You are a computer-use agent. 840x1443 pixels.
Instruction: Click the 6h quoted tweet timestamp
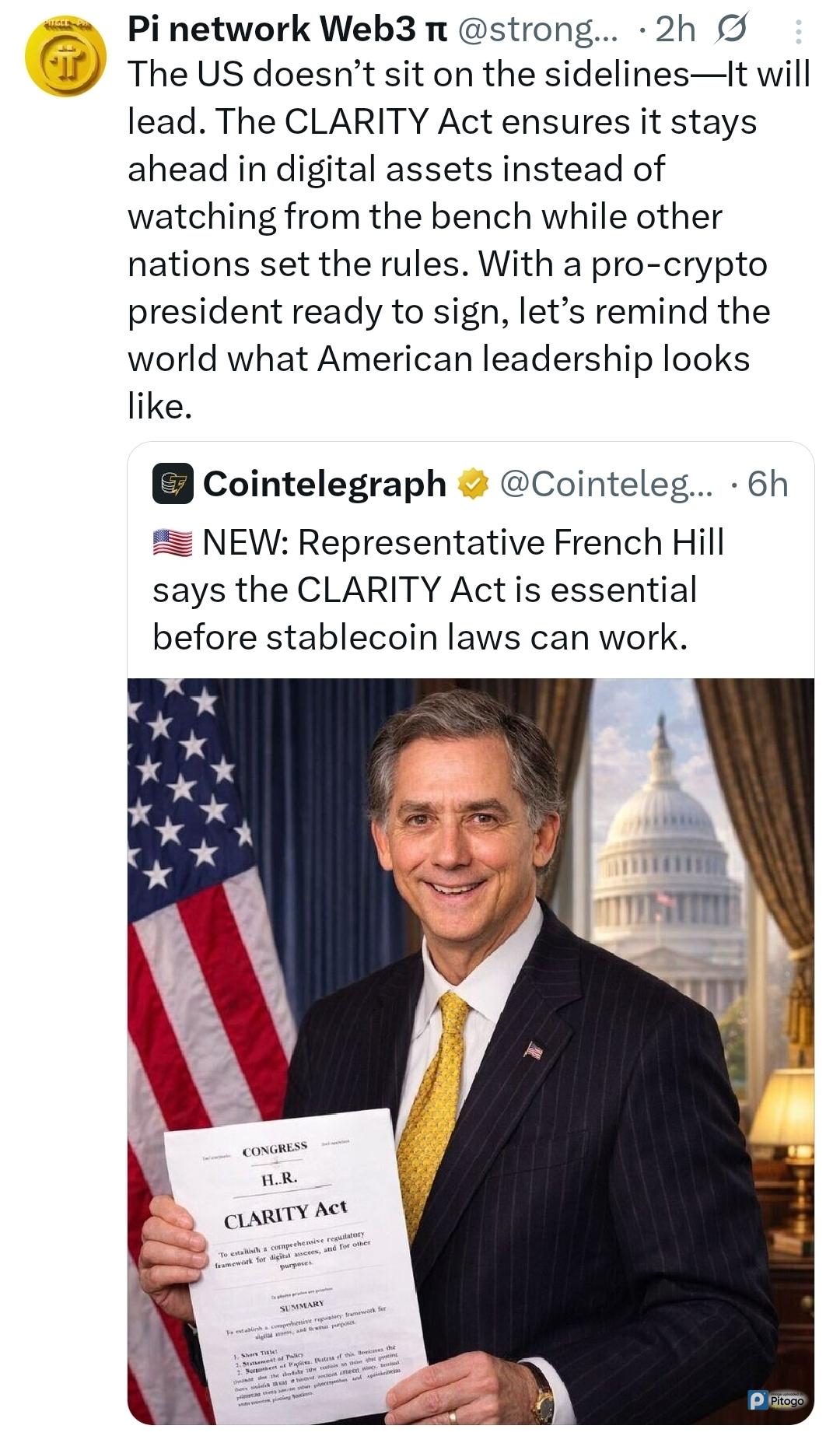[767, 484]
